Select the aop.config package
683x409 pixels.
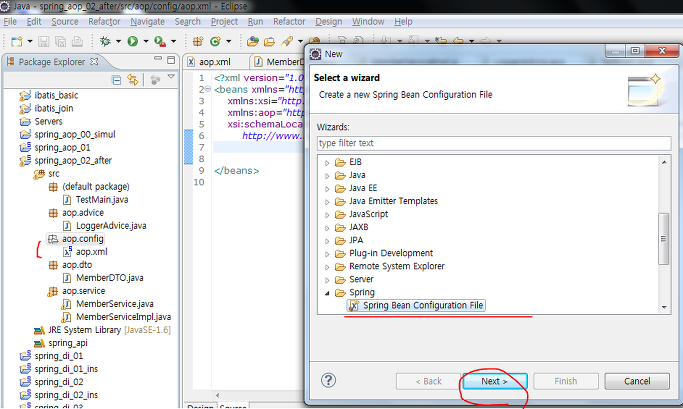(76, 239)
